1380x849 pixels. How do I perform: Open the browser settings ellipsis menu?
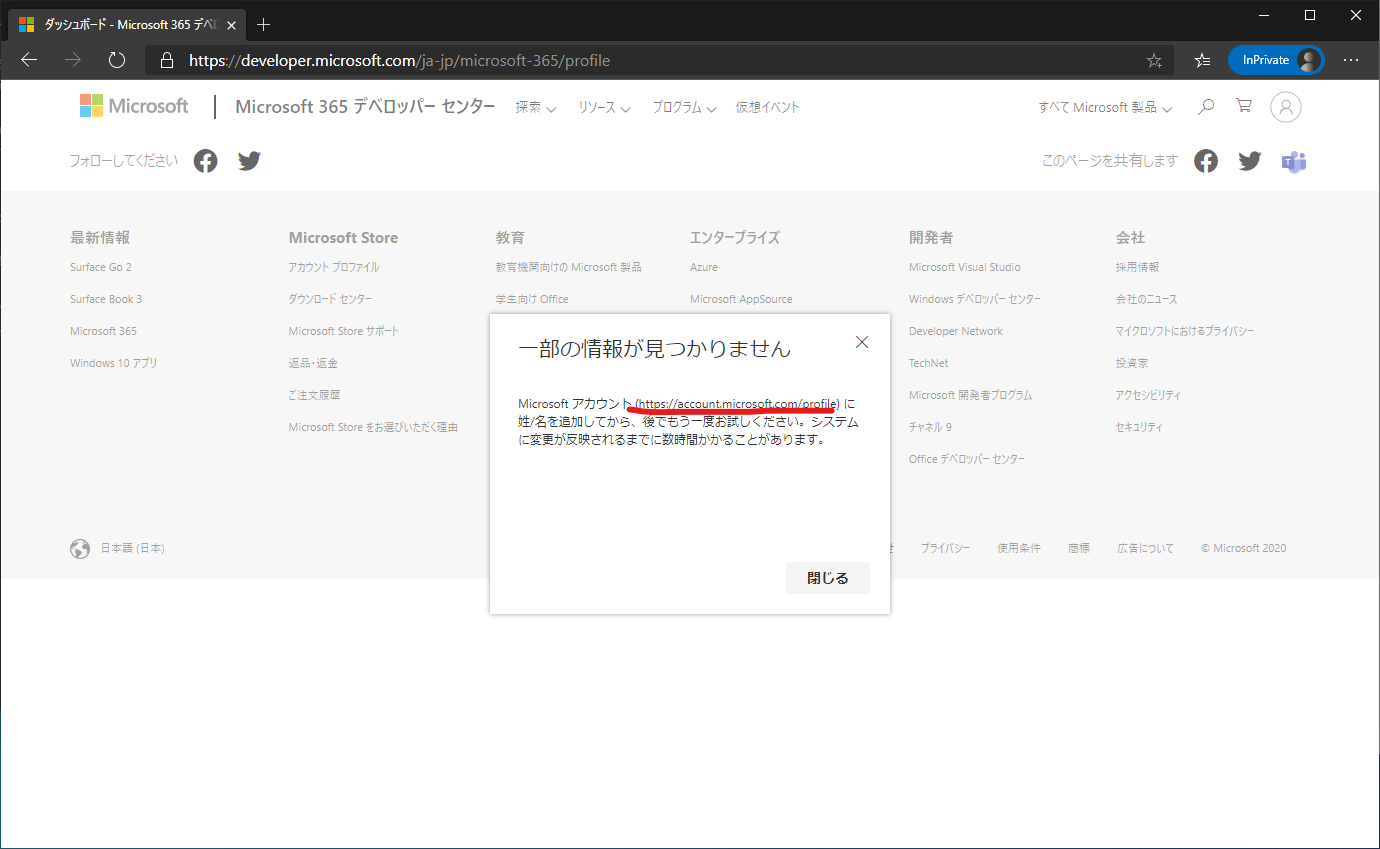pos(1351,60)
